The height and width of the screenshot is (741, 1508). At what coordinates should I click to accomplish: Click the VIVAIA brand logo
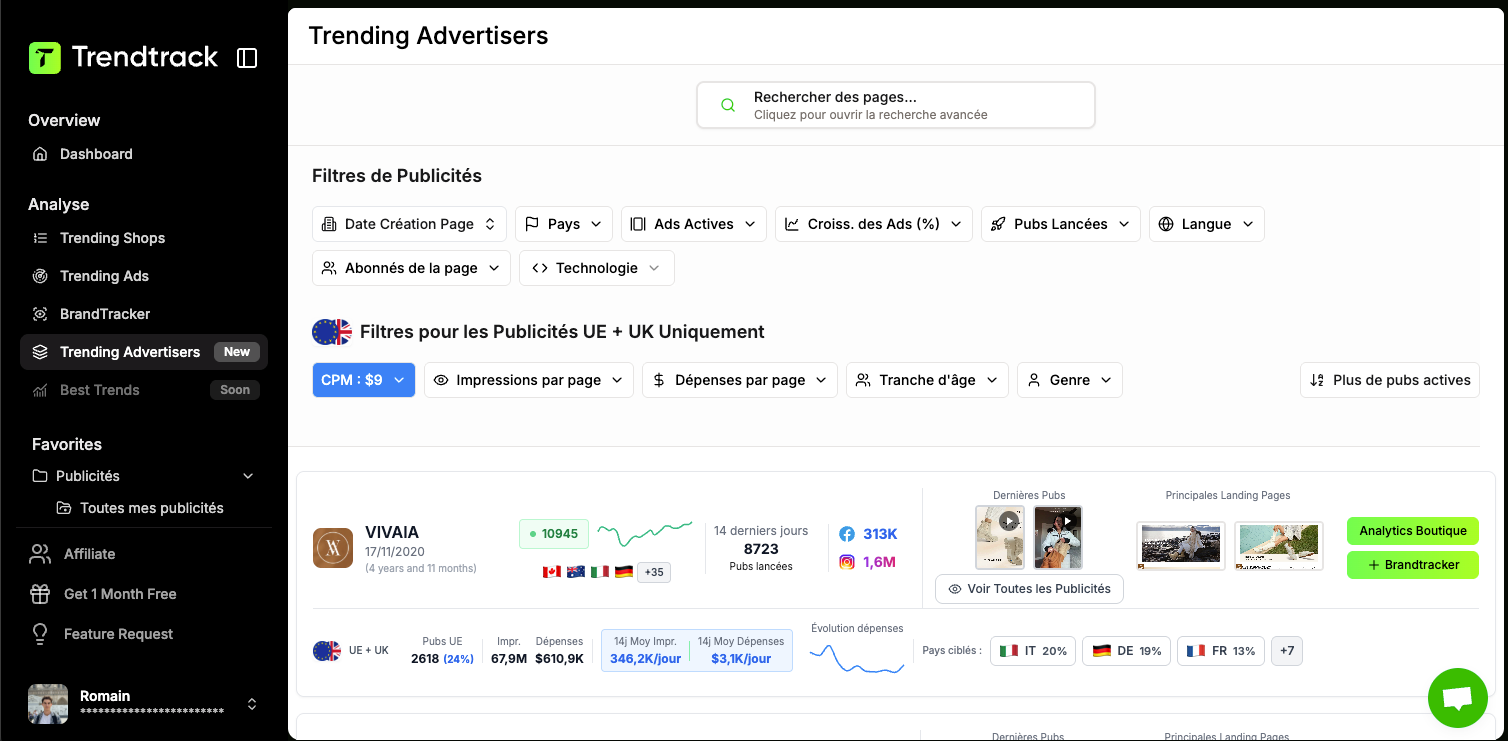coord(332,548)
